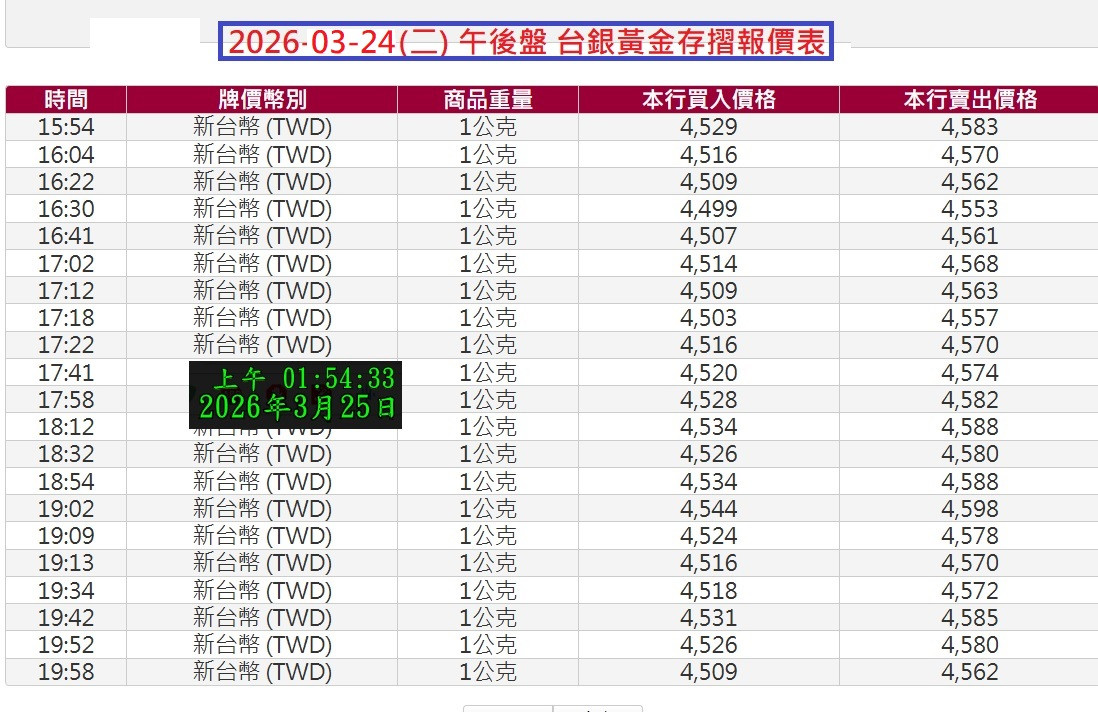Click 新台幣 (TWD) in the 17:22 row
Image resolution: width=1098 pixels, height=712 pixels.
(262, 344)
